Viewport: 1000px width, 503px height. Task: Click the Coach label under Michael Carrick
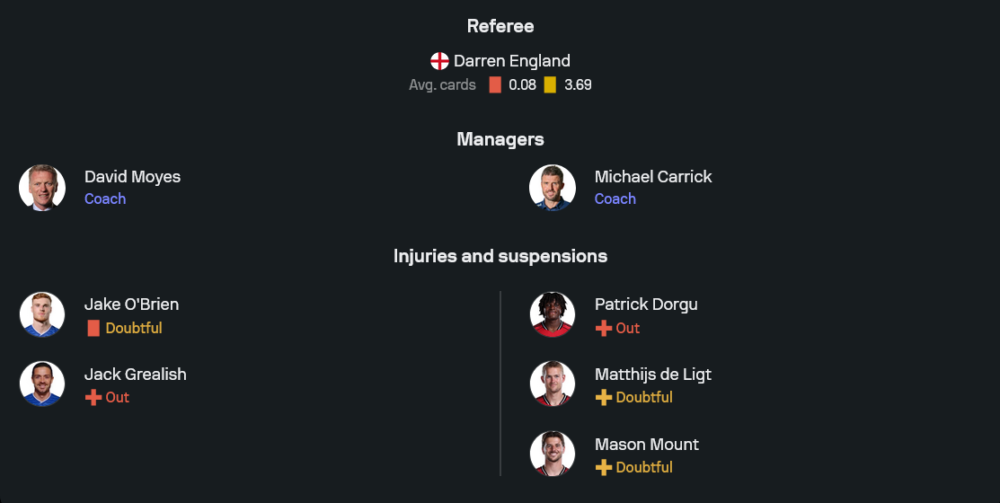coord(615,199)
